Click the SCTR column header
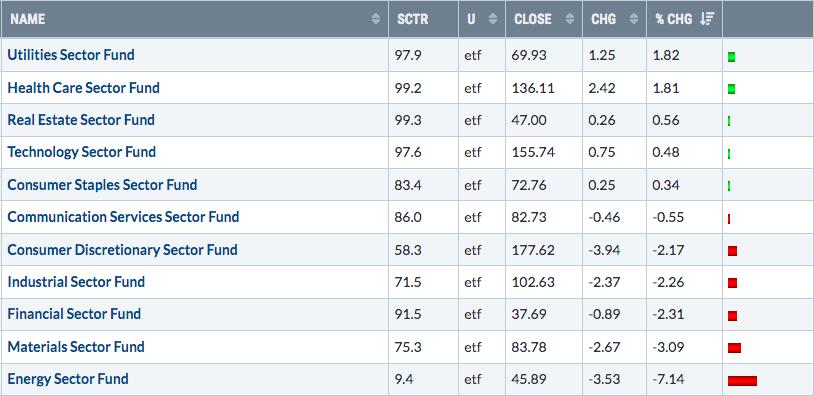This screenshot has height=396, width=814. tap(413, 19)
